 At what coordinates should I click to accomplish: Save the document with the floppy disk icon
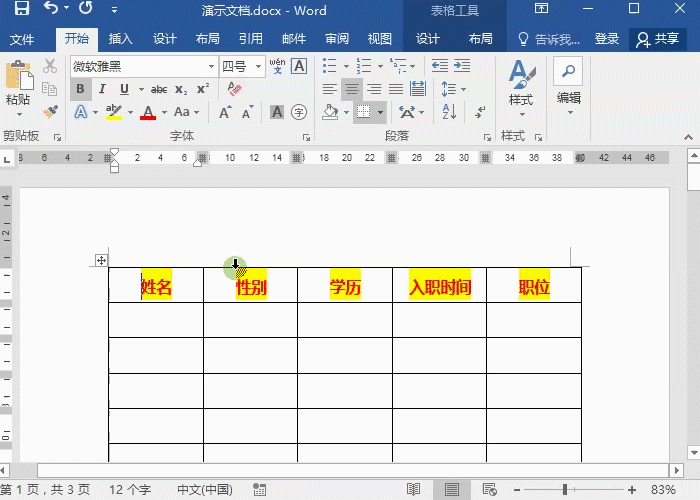tap(21, 8)
